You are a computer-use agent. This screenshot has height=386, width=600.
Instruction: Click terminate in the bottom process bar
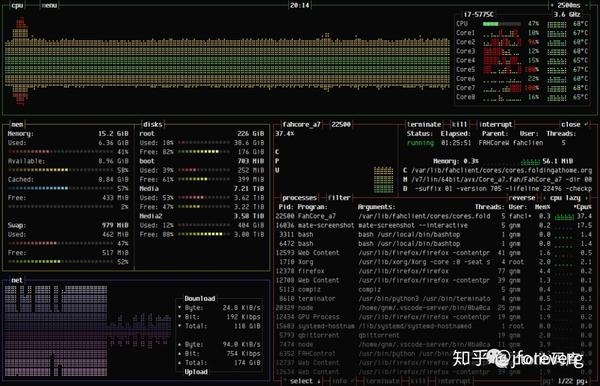[383, 381]
